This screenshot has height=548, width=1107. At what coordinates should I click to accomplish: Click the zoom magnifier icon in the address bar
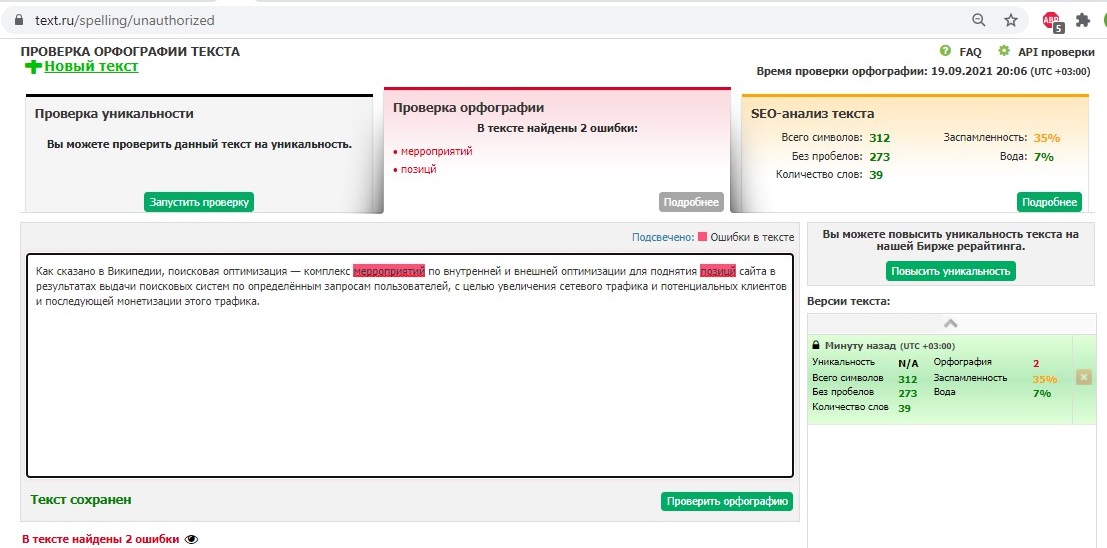point(979,20)
